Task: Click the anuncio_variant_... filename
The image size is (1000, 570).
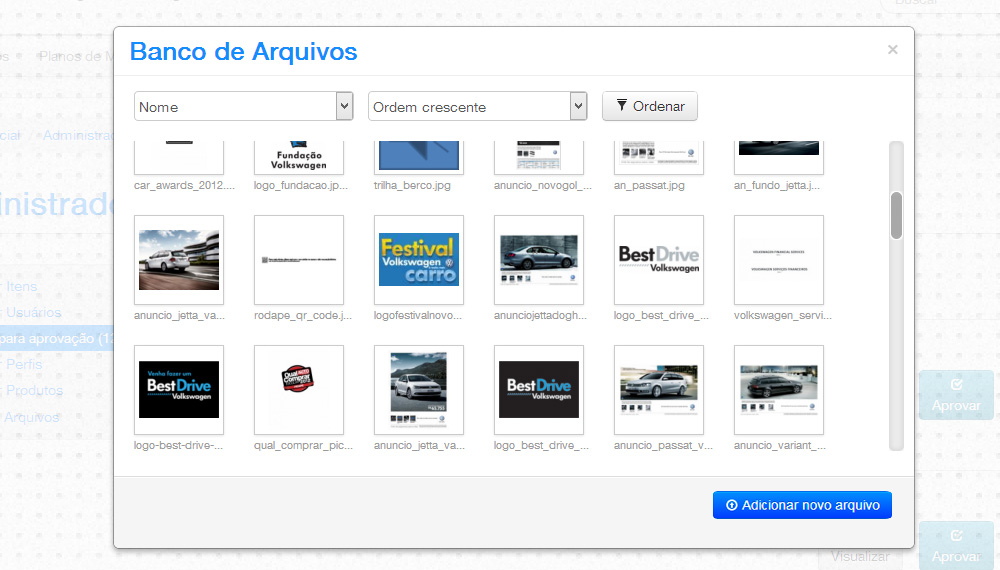Action: 779,446
